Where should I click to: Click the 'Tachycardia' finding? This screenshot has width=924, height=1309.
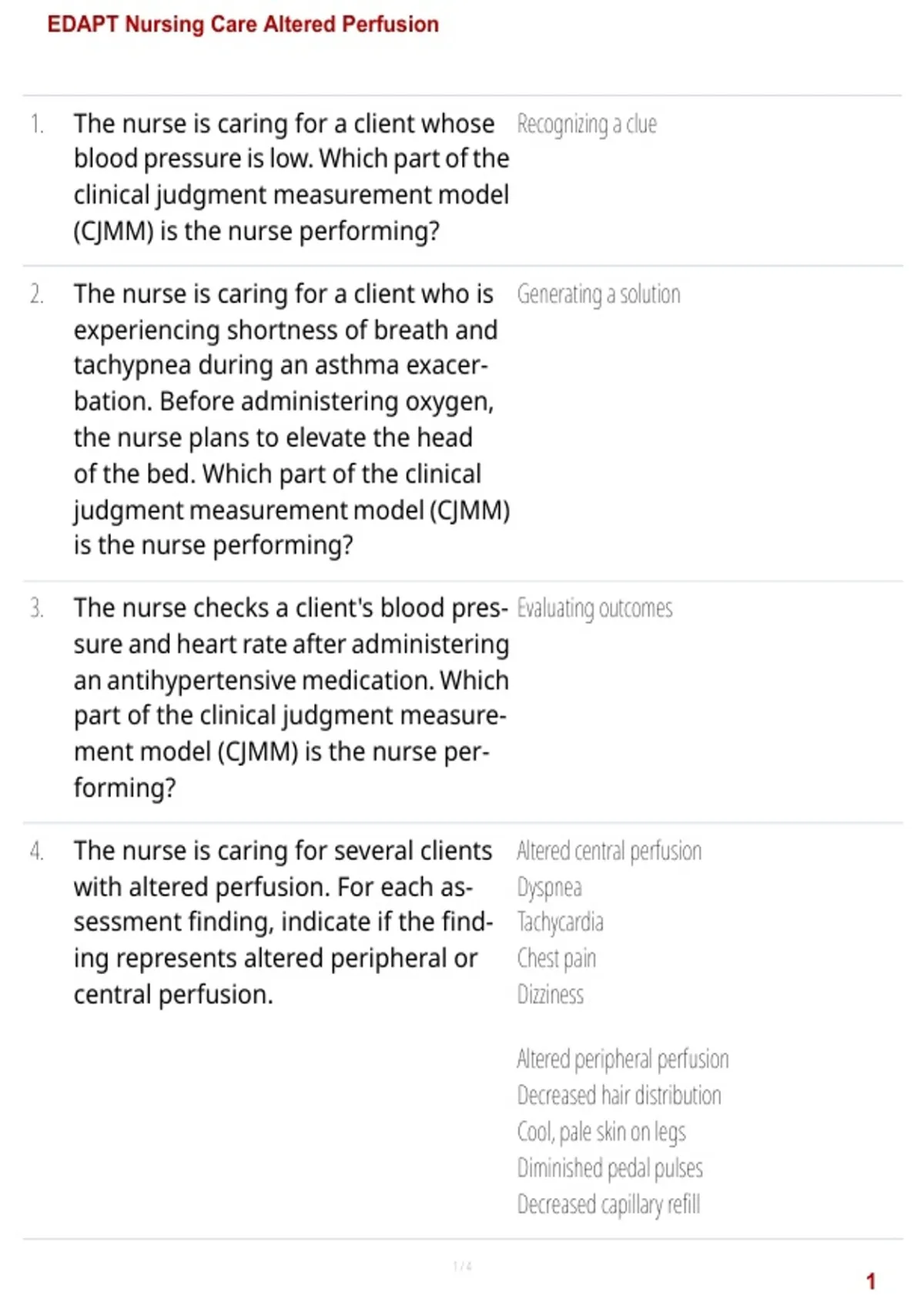point(560,922)
